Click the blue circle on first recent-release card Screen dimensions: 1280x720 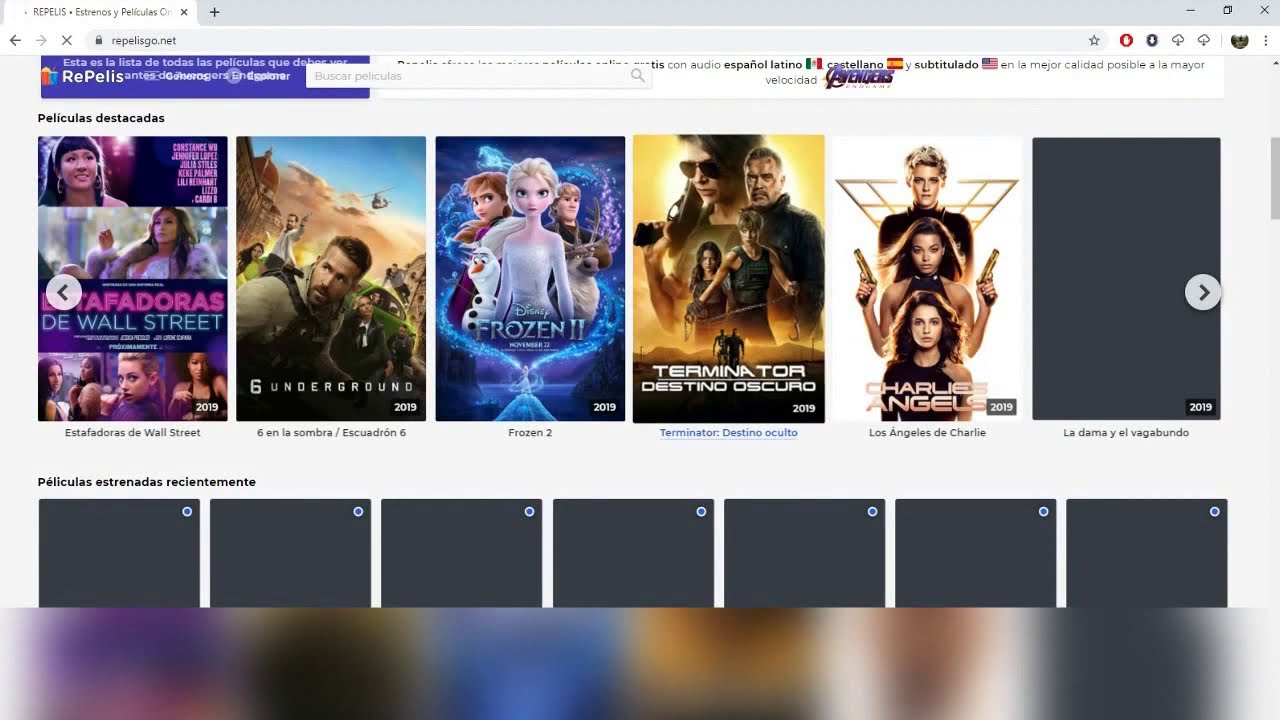point(187,511)
